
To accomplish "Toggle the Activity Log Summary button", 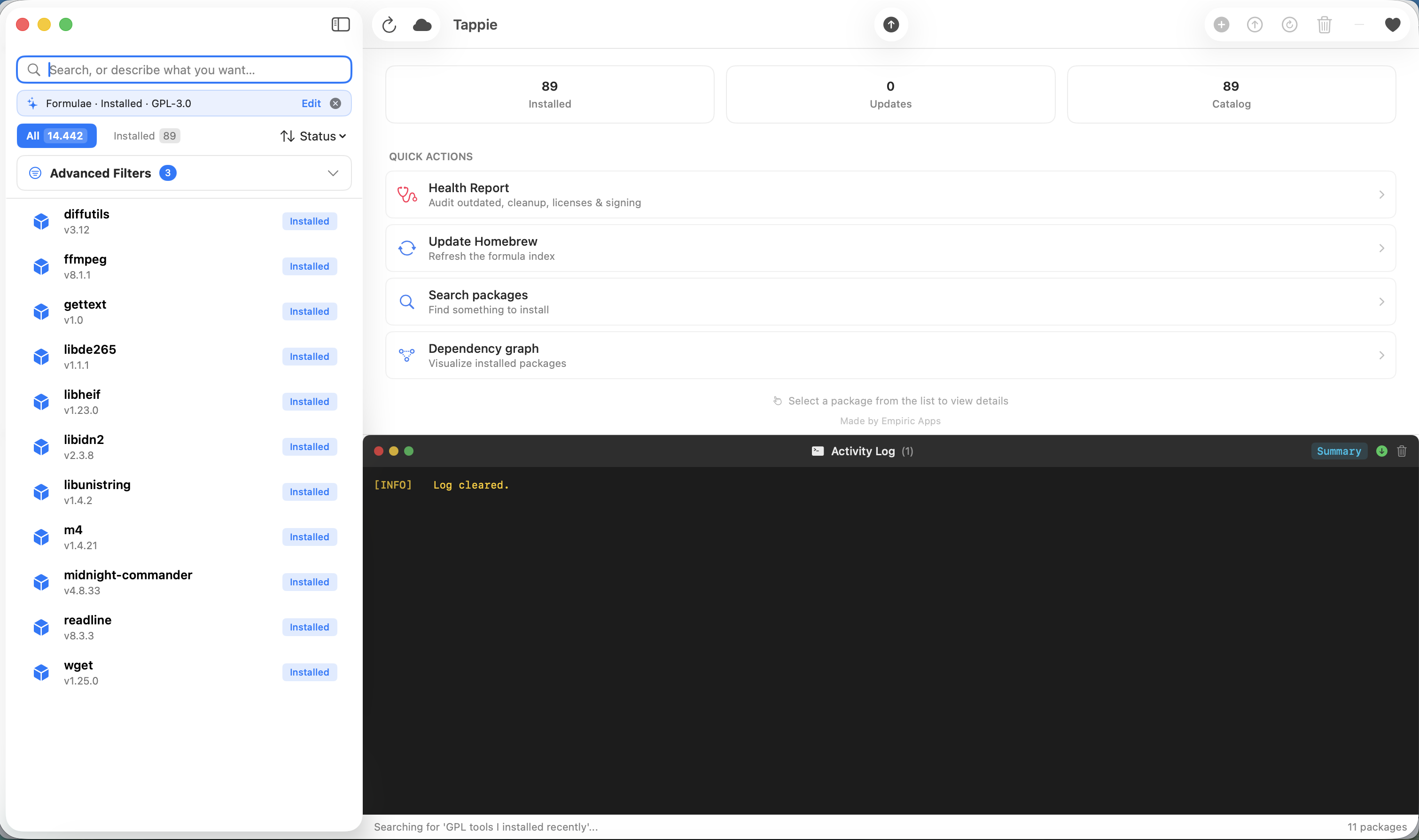I will coord(1339,451).
